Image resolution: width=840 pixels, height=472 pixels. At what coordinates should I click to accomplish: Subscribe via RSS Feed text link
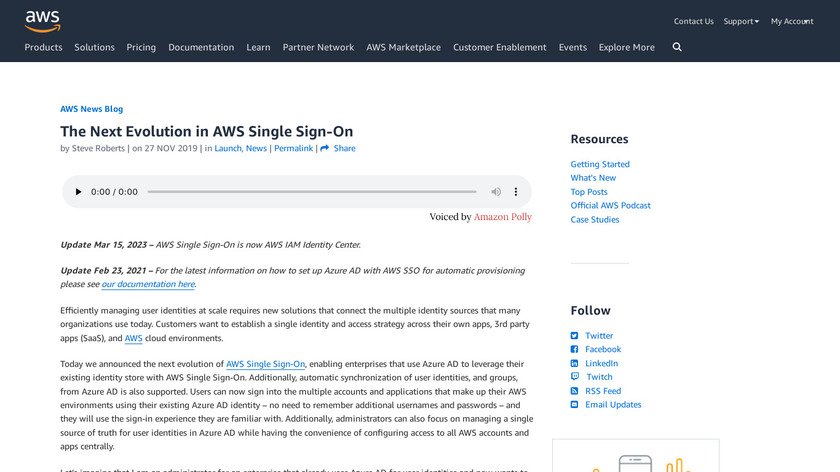coord(603,391)
